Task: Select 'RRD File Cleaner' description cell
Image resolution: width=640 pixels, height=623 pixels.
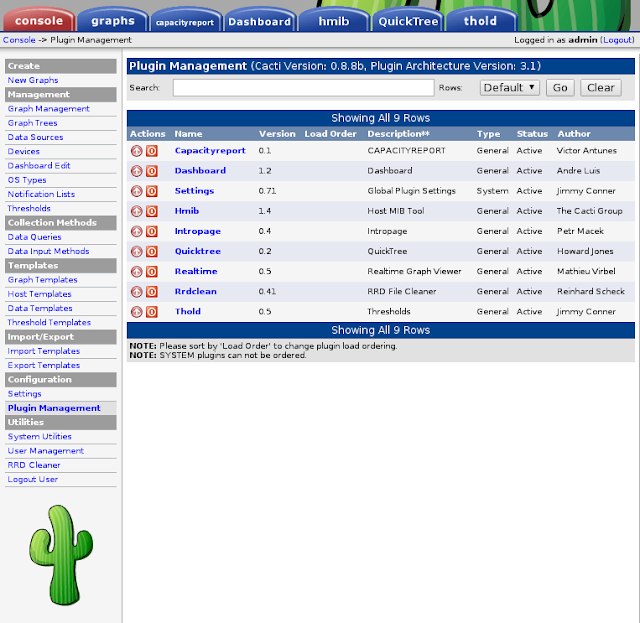Action: point(402,291)
